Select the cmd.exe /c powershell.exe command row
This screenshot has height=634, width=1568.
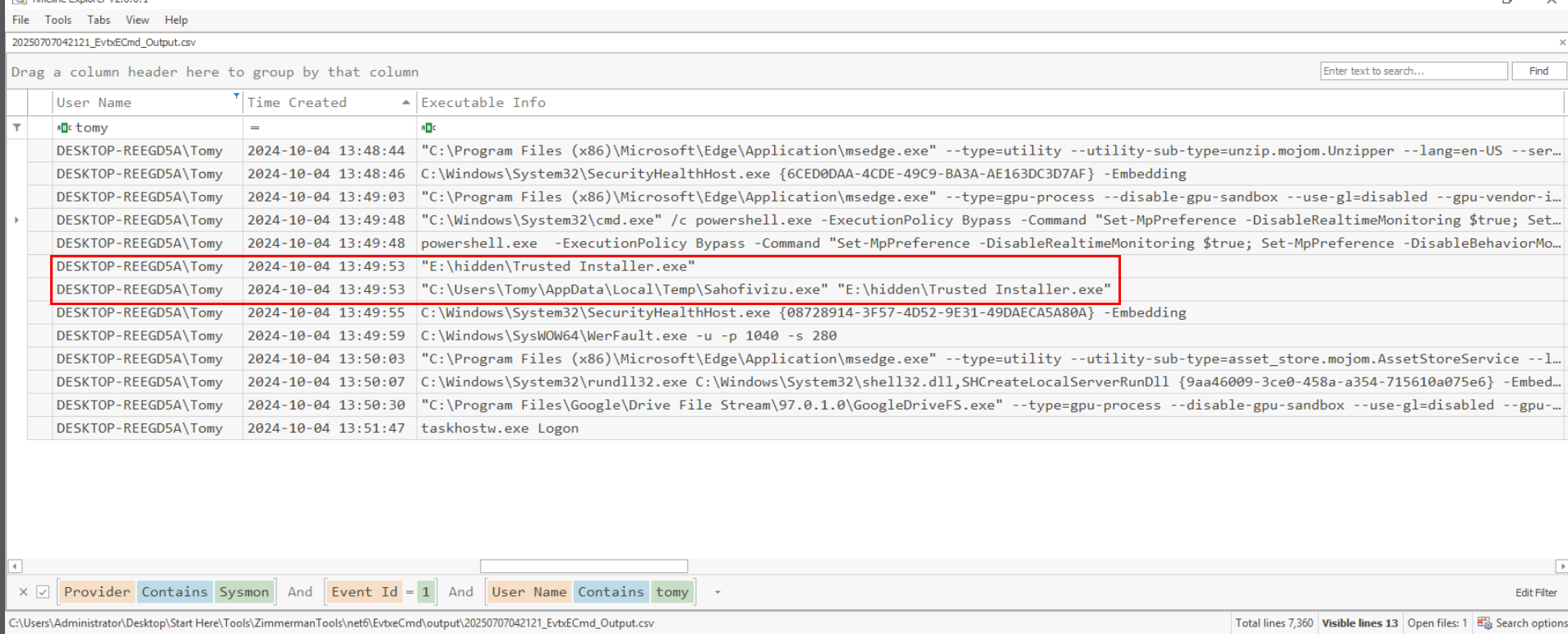[796, 220]
